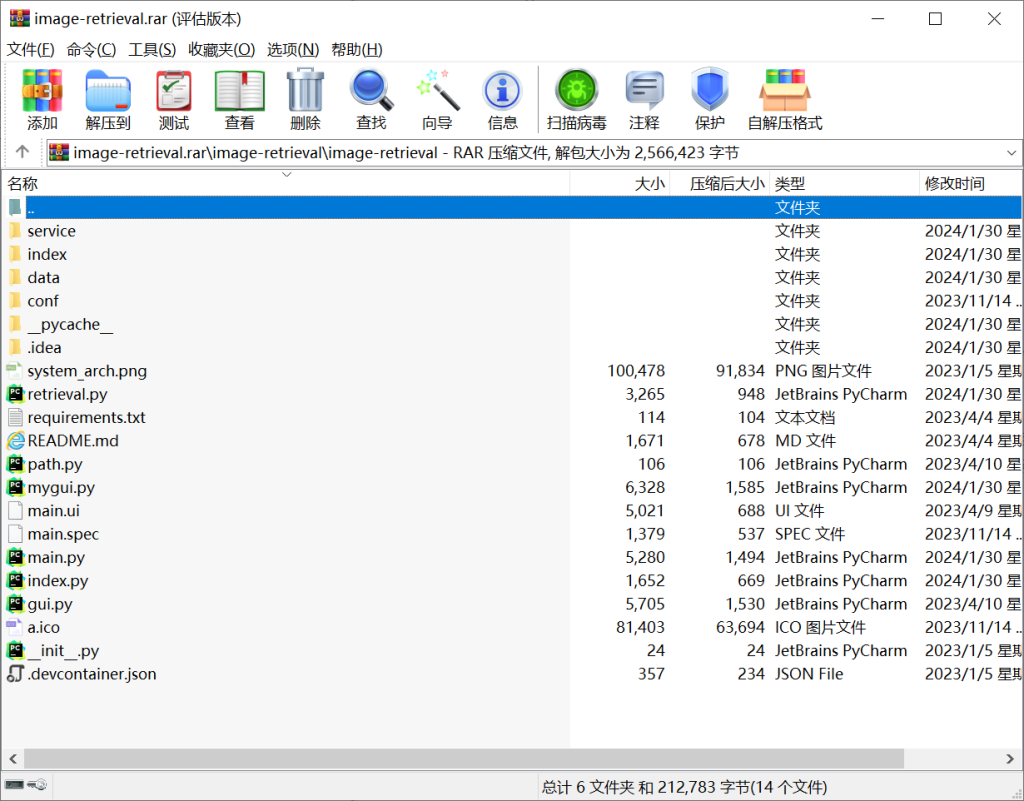The image size is (1024, 801).
Task: Click the drive/key icon in status bar
Action: [26, 786]
